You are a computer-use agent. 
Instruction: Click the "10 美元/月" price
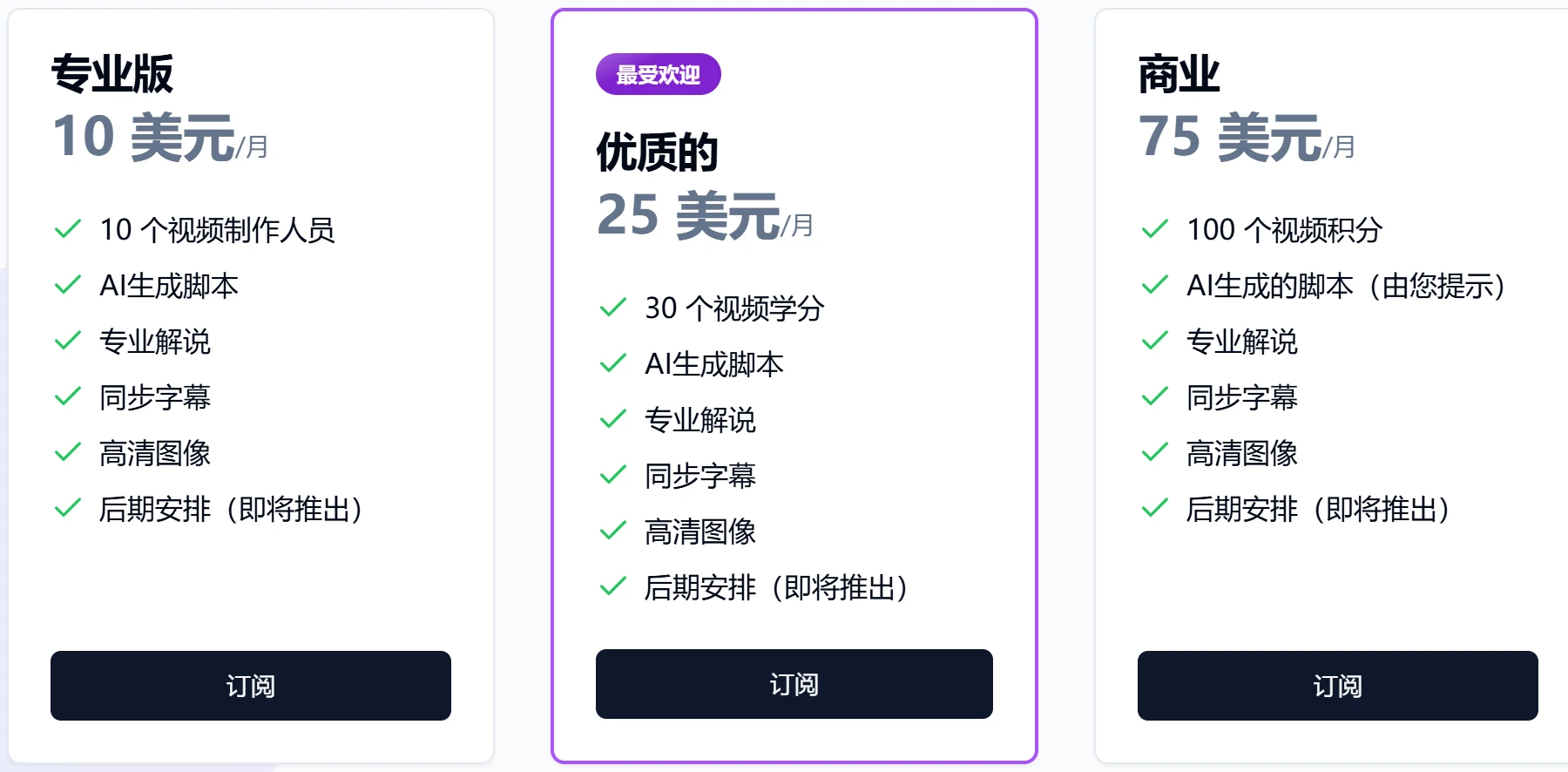click(160, 138)
